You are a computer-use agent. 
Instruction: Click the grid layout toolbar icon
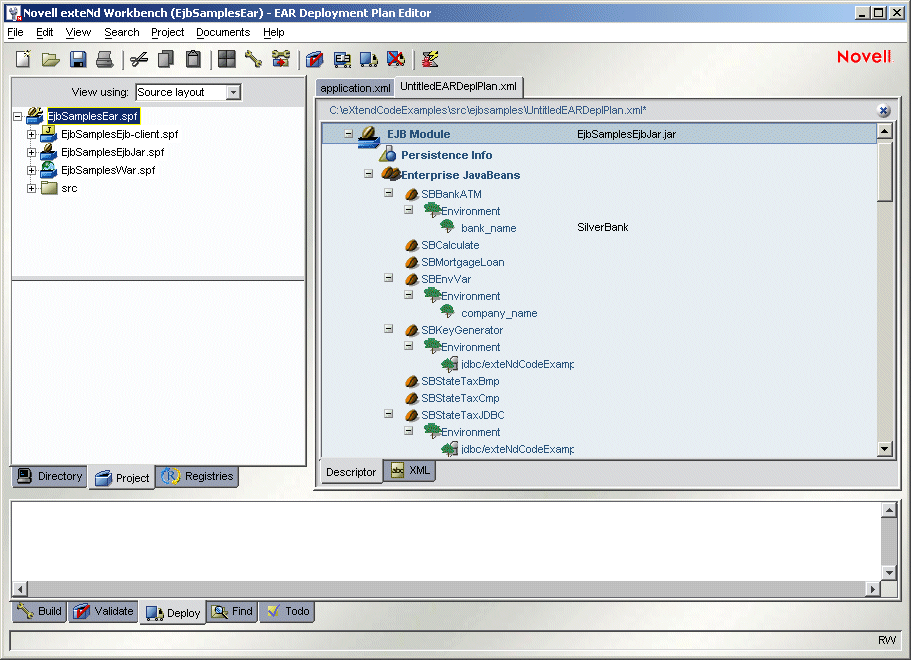pyautogui.click(x=227, y=59)
